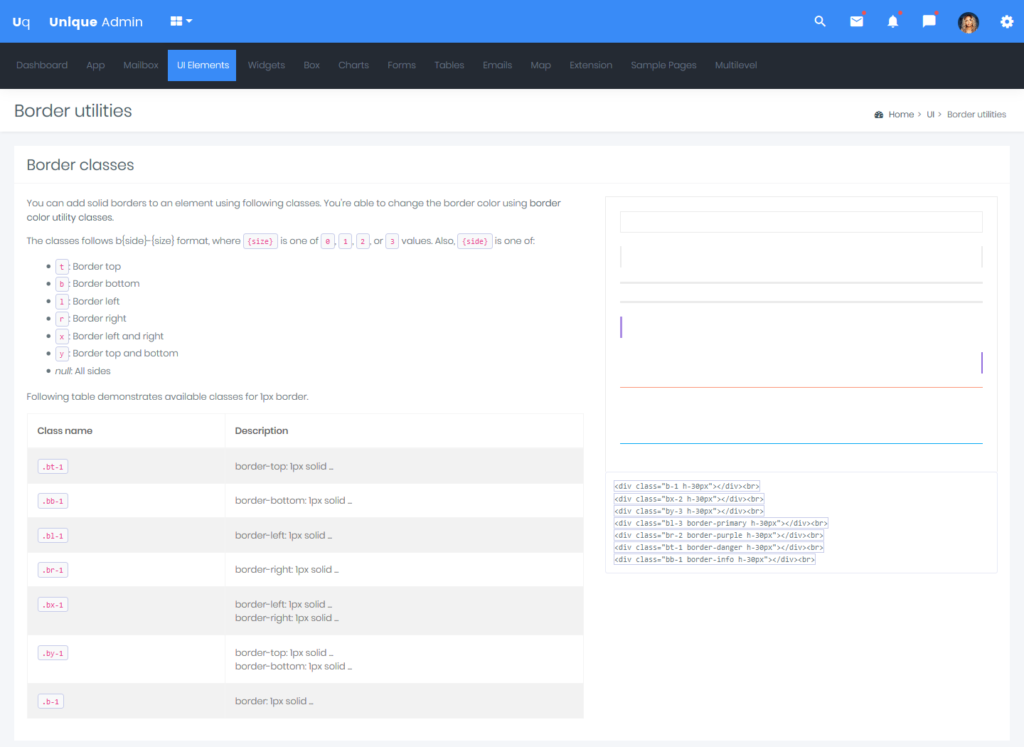1024x747 pixels.
Task: Open the apps grid icon next to the brand
Action: [177, 20]
